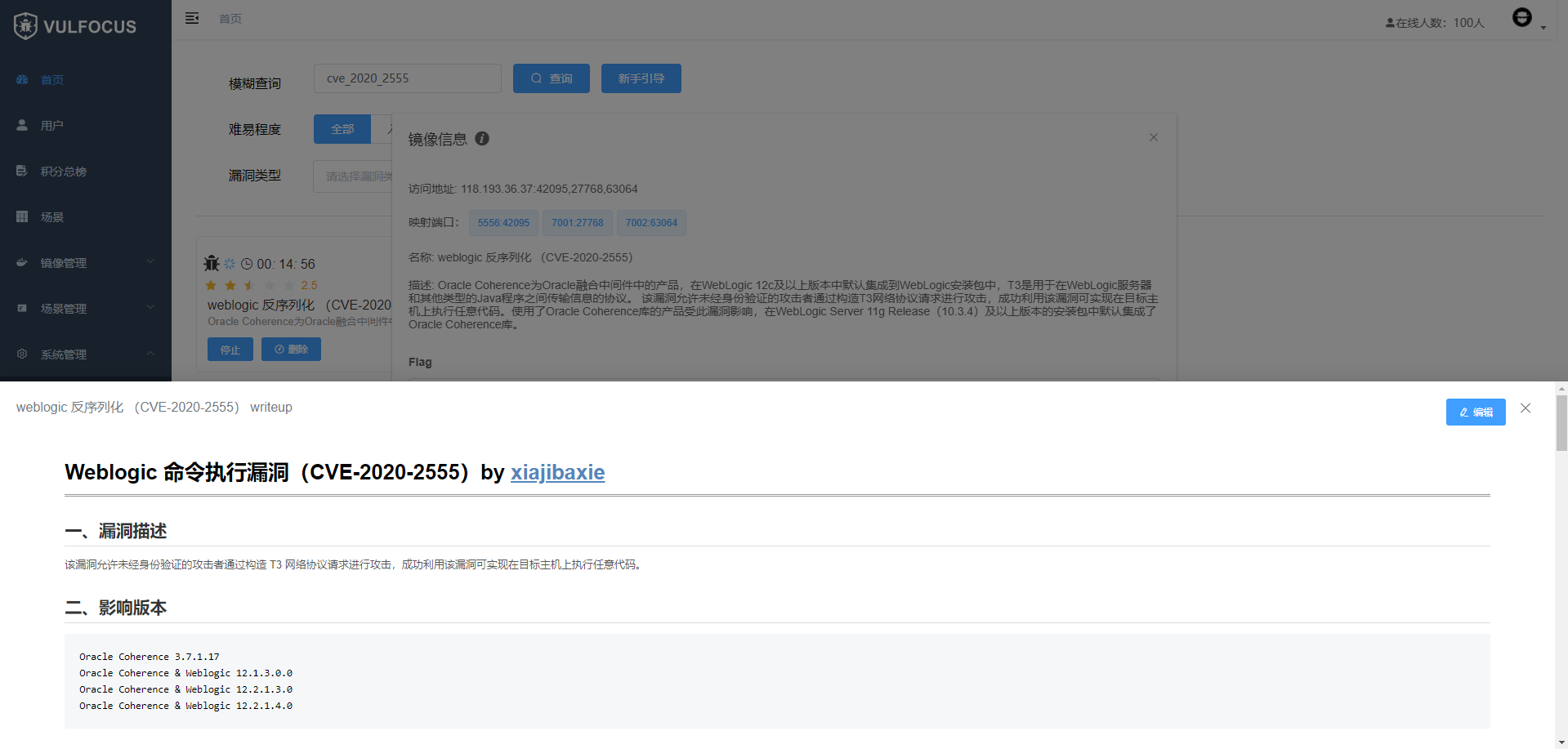
Task: Click the 查询 search button
Action: click(552, 78)
